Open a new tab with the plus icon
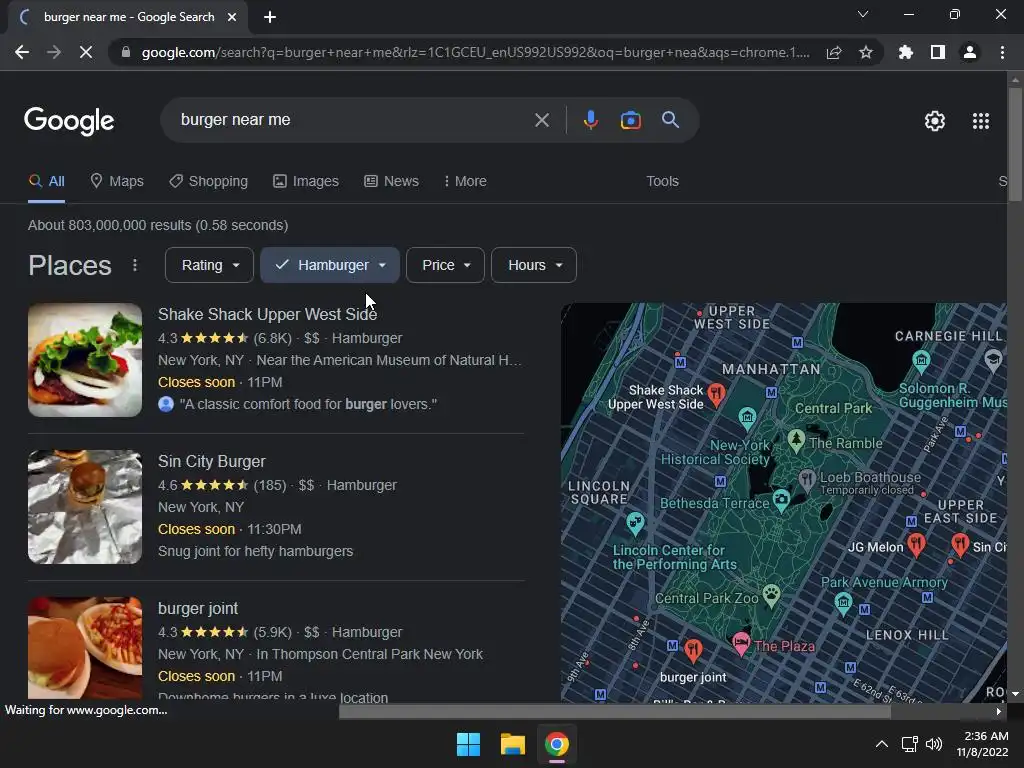This screenshot has width=1024, height=768. (x=270, y=17)
